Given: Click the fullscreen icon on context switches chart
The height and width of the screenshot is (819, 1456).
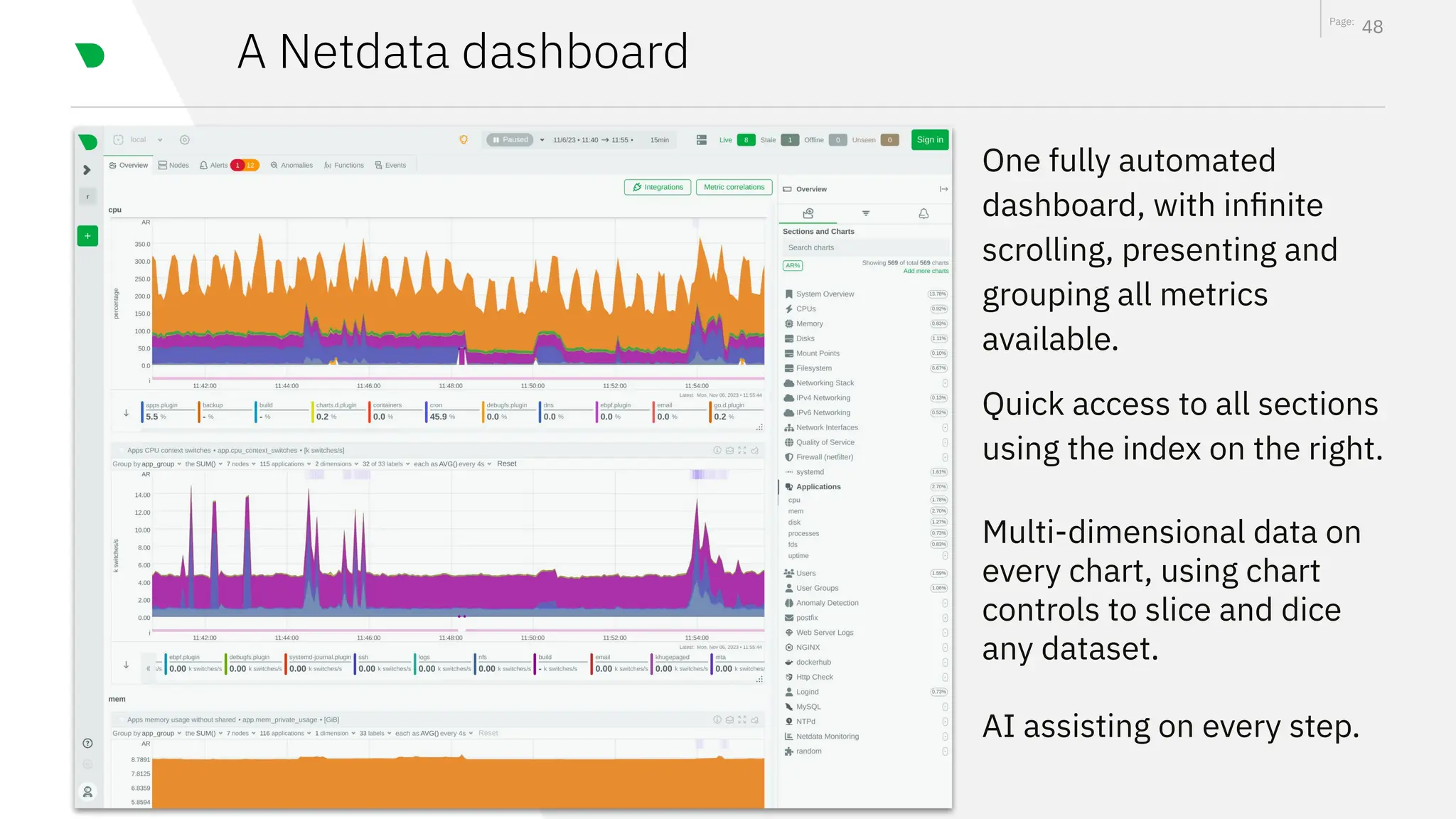Looking at the screenshot, I should click(742, 451).
